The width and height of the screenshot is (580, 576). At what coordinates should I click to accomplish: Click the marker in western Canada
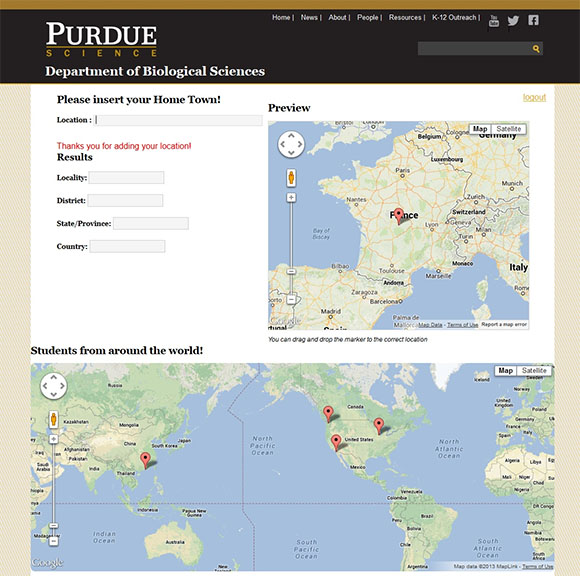(328, 414)
